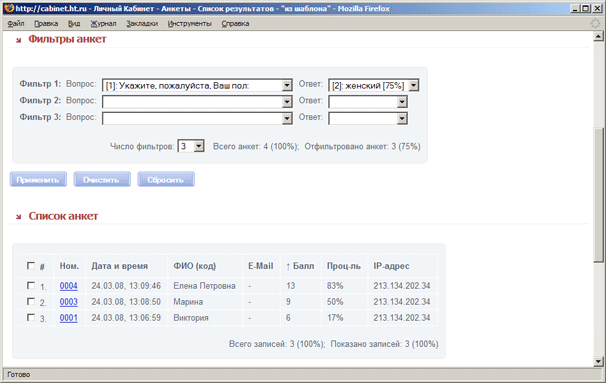Image resolution: width=606 pixels, height=383 pixels.
Task: Click the Firefox icon in title bar
Action: 9,8
